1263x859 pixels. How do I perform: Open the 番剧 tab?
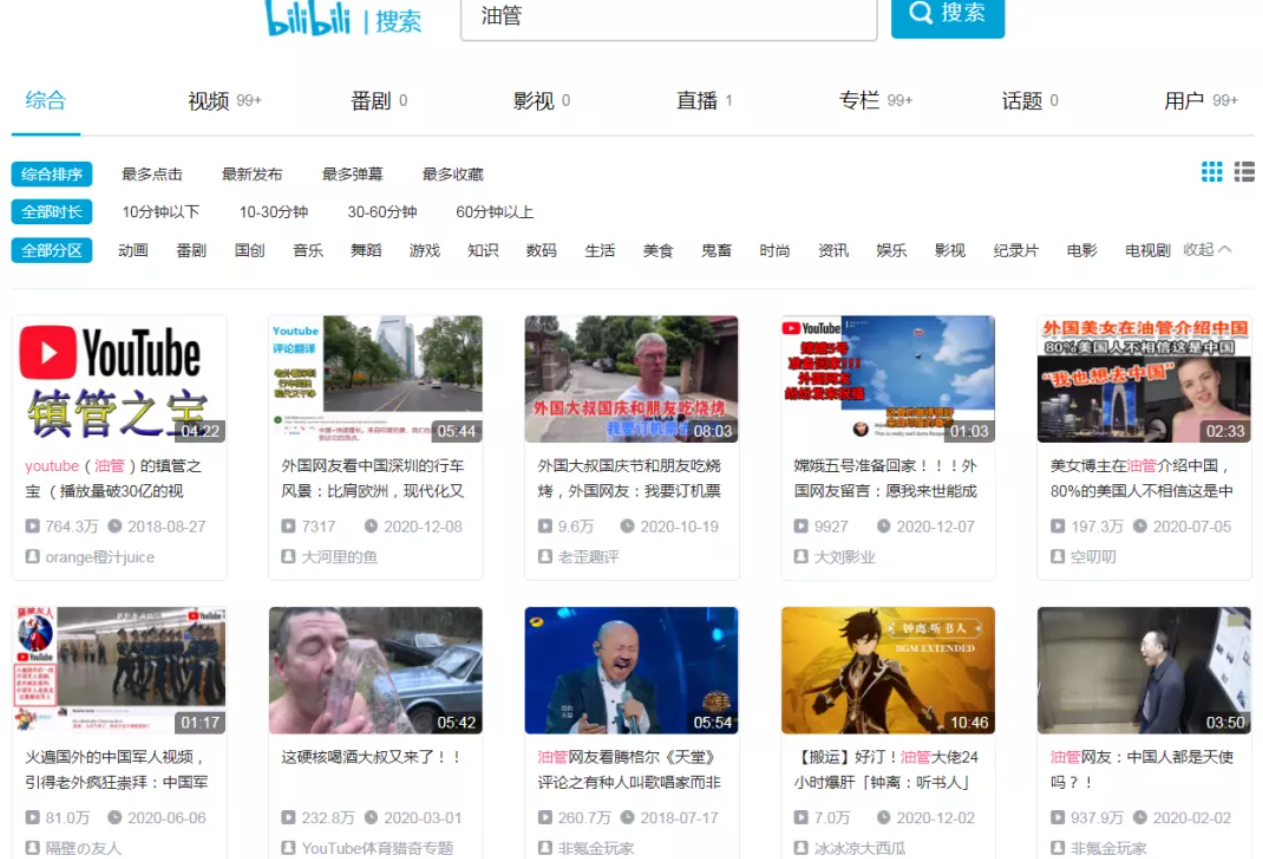click(379, 101)
